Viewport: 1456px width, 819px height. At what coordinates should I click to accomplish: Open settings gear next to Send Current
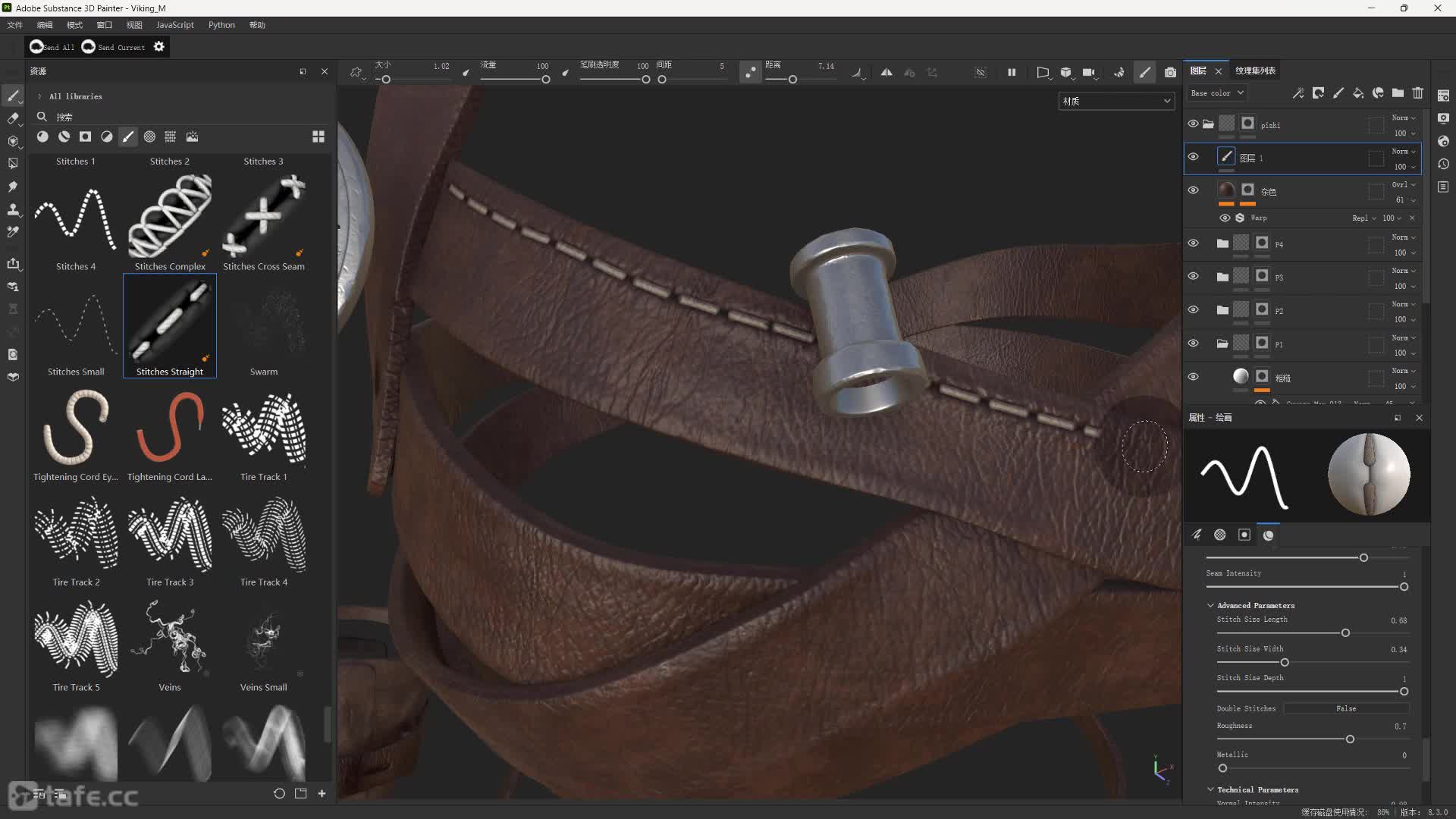(x=159, y=46)
